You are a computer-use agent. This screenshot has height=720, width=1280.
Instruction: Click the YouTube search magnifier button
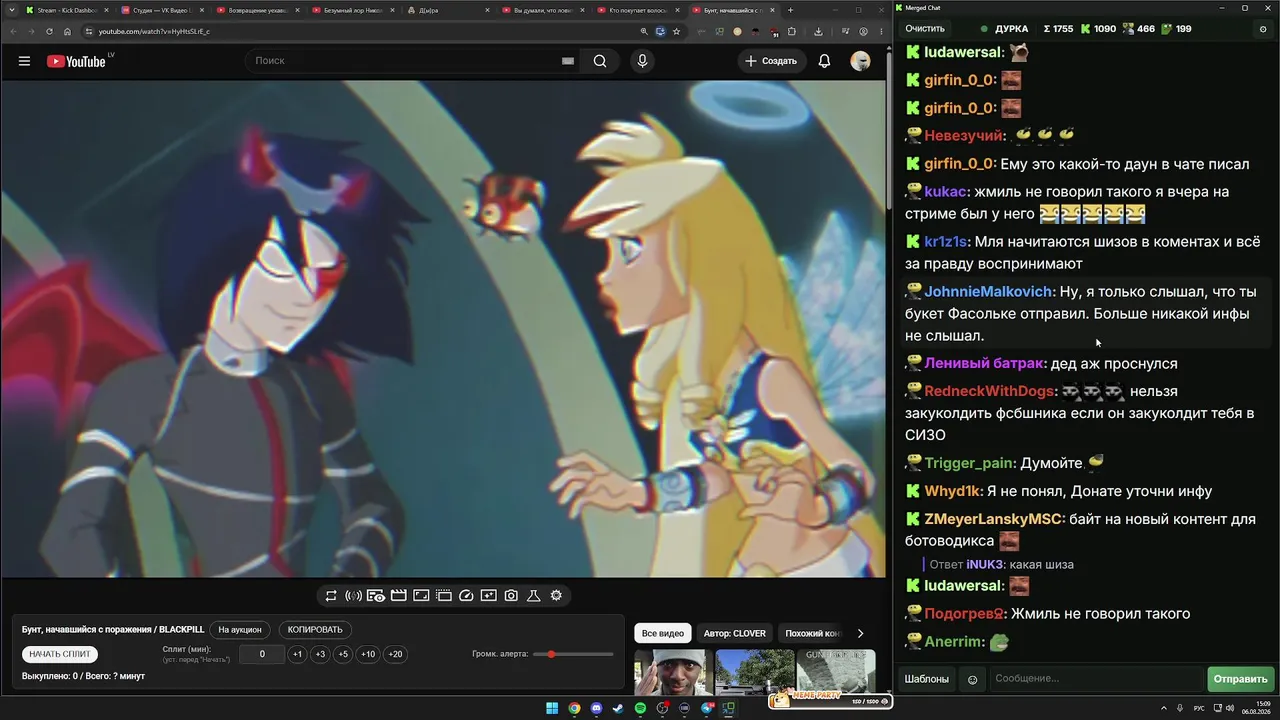click(x=600, y=61)
